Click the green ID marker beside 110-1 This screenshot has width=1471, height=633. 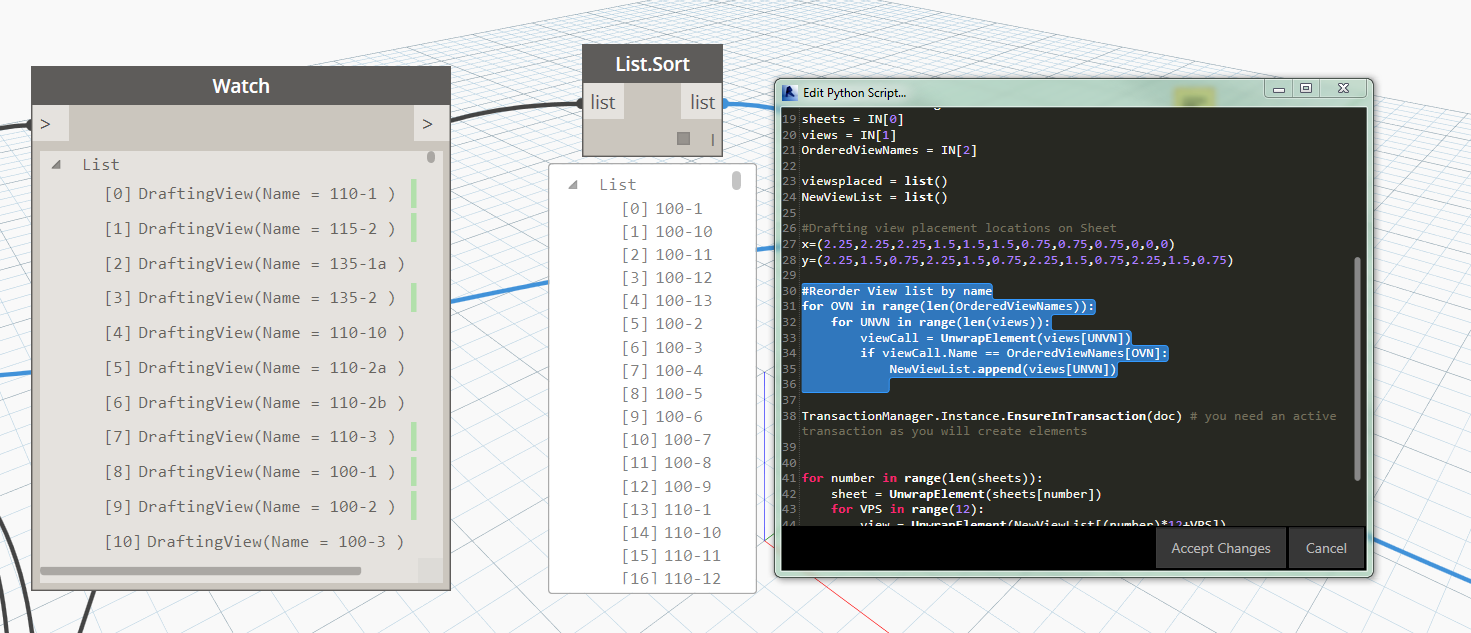coord(414,194)
